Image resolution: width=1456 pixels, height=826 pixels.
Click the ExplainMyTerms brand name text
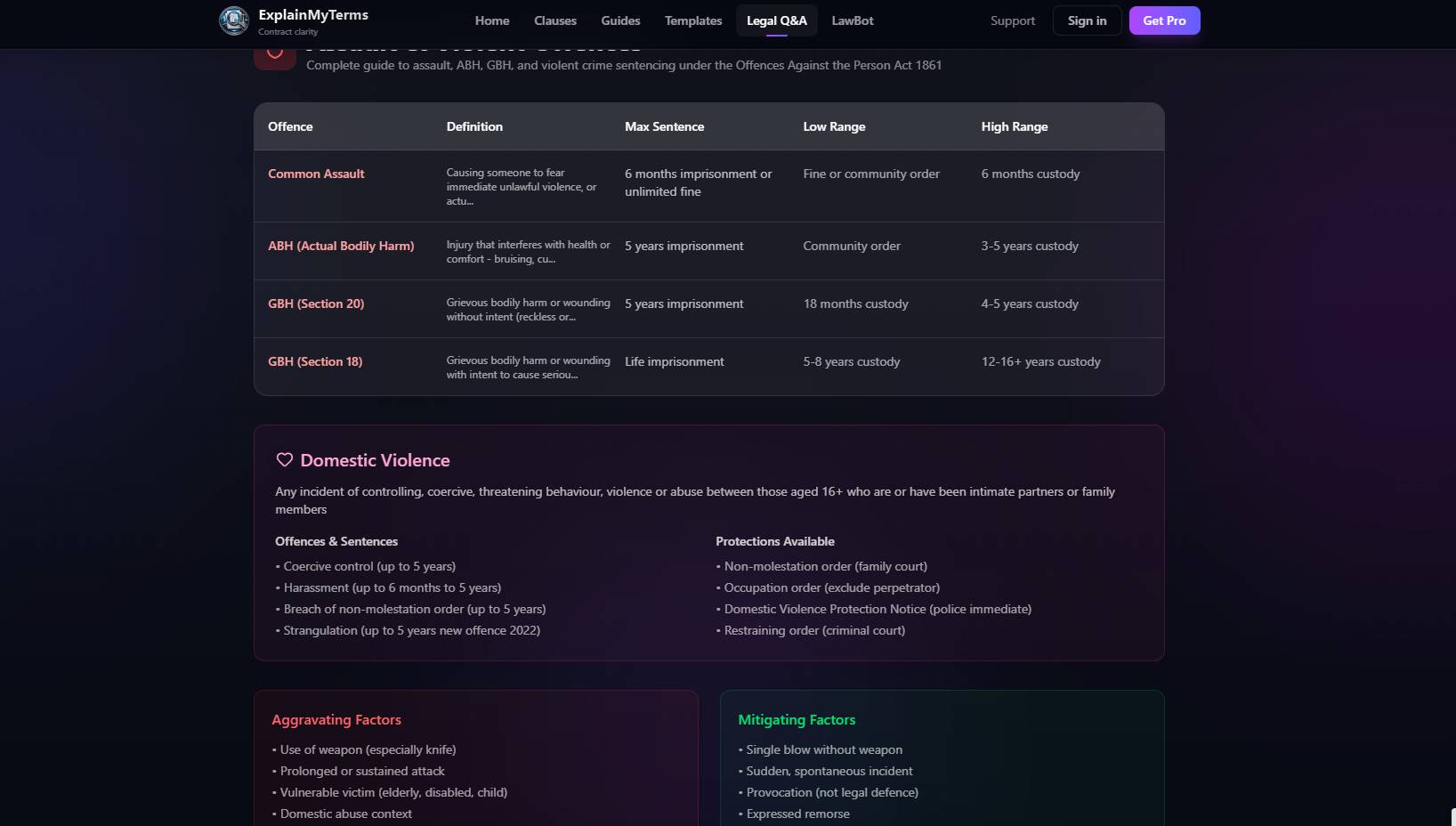(313, 15)
